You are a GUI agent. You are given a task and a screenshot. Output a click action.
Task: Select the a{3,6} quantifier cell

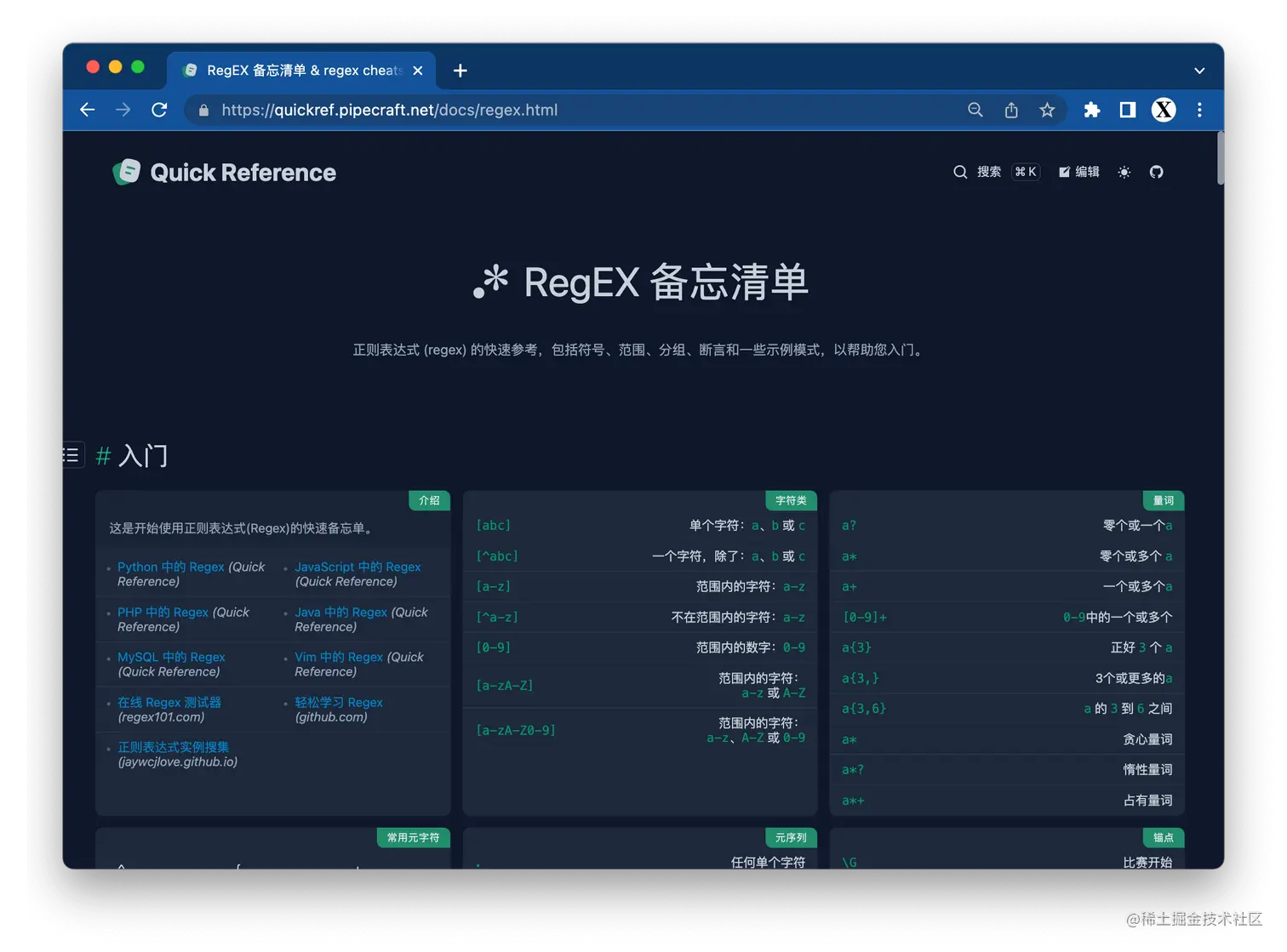tap(864, 708)
